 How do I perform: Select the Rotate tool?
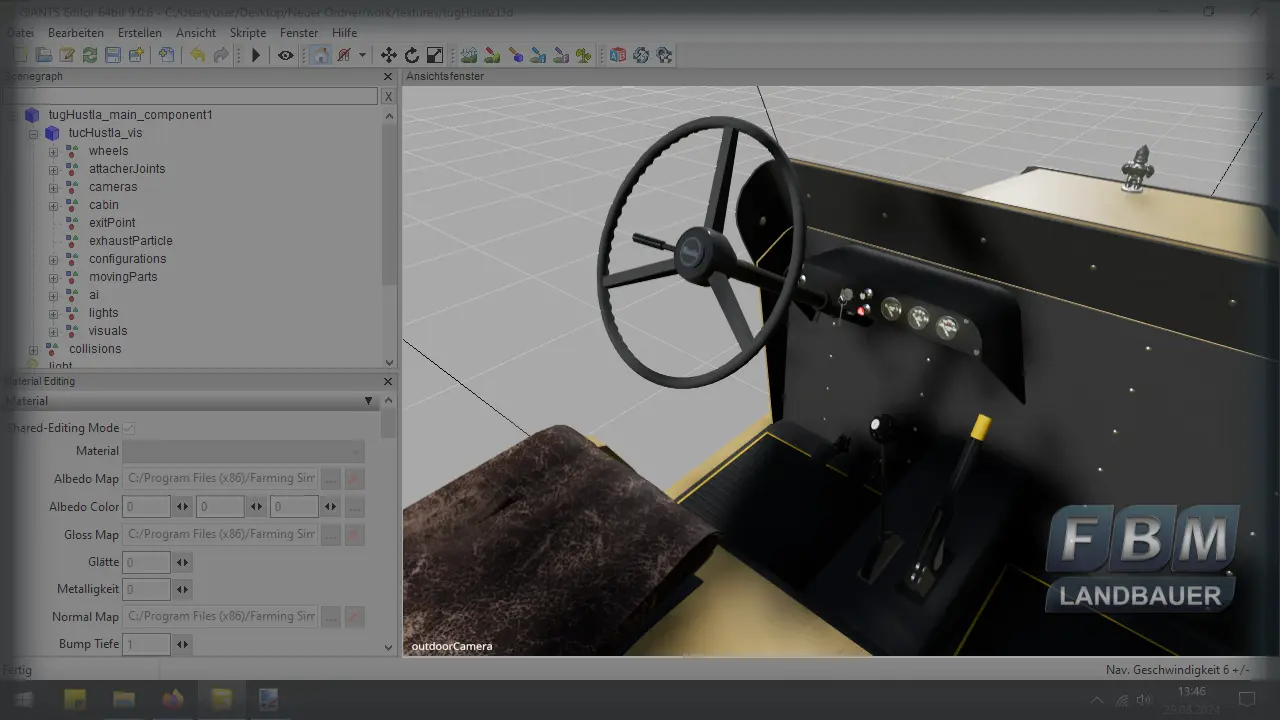point(412,55)
